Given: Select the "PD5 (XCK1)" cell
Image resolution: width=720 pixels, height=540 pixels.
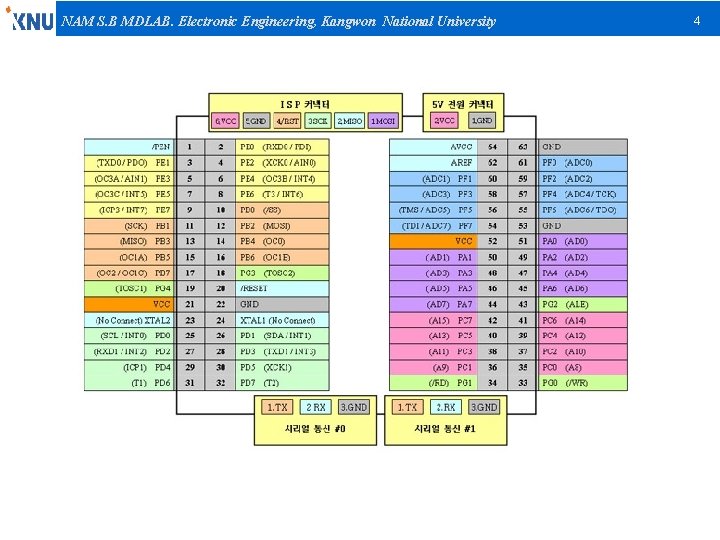Looking at the screenshot, I should (282, 367).
